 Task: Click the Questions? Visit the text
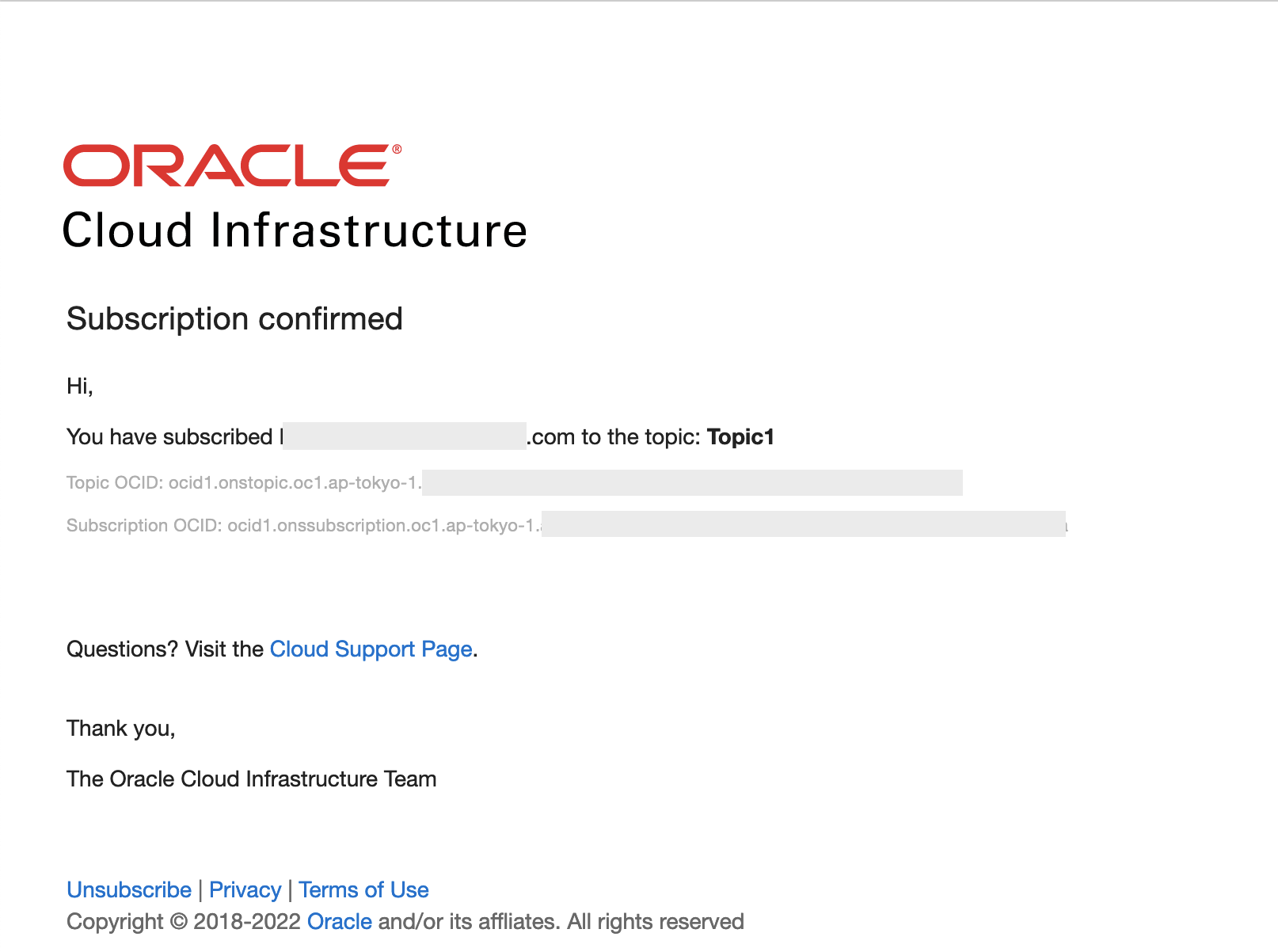(x=165, y=649)
